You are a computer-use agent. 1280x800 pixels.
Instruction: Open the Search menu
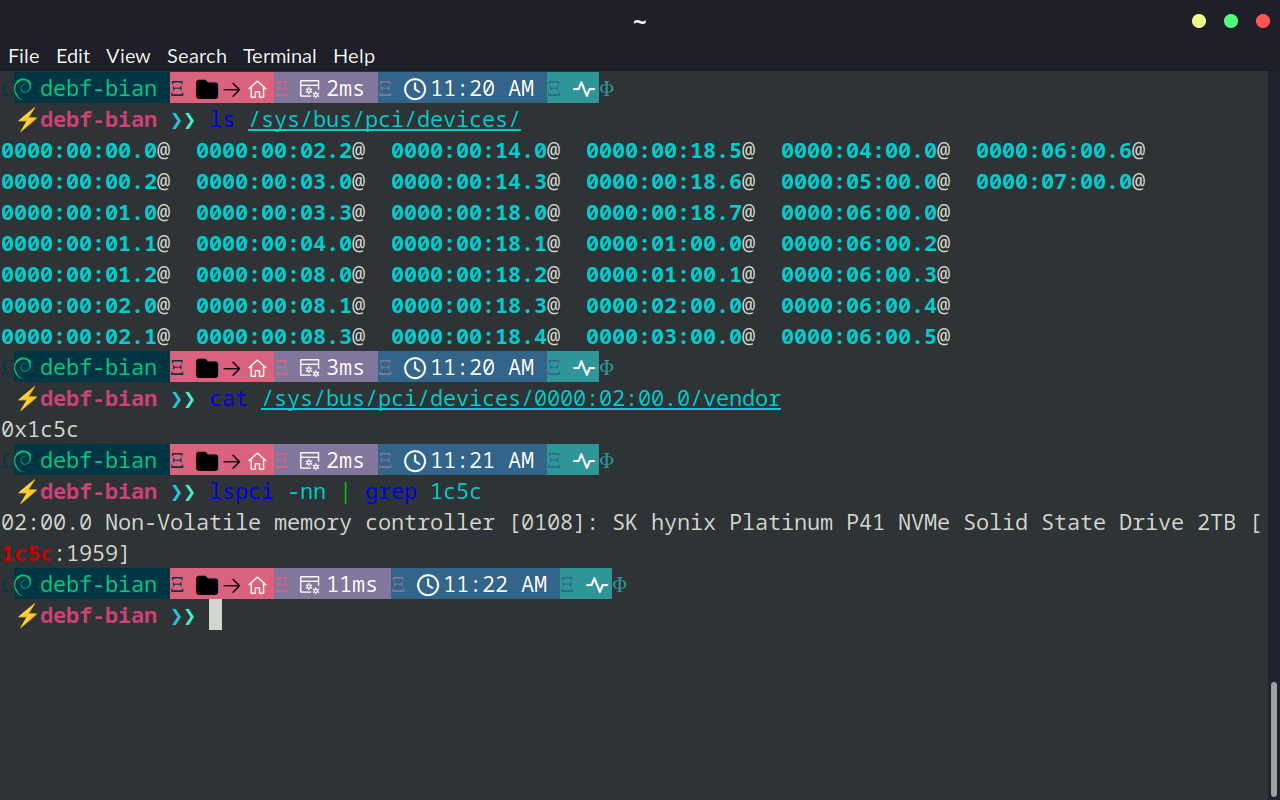click(x=196, y=56)
